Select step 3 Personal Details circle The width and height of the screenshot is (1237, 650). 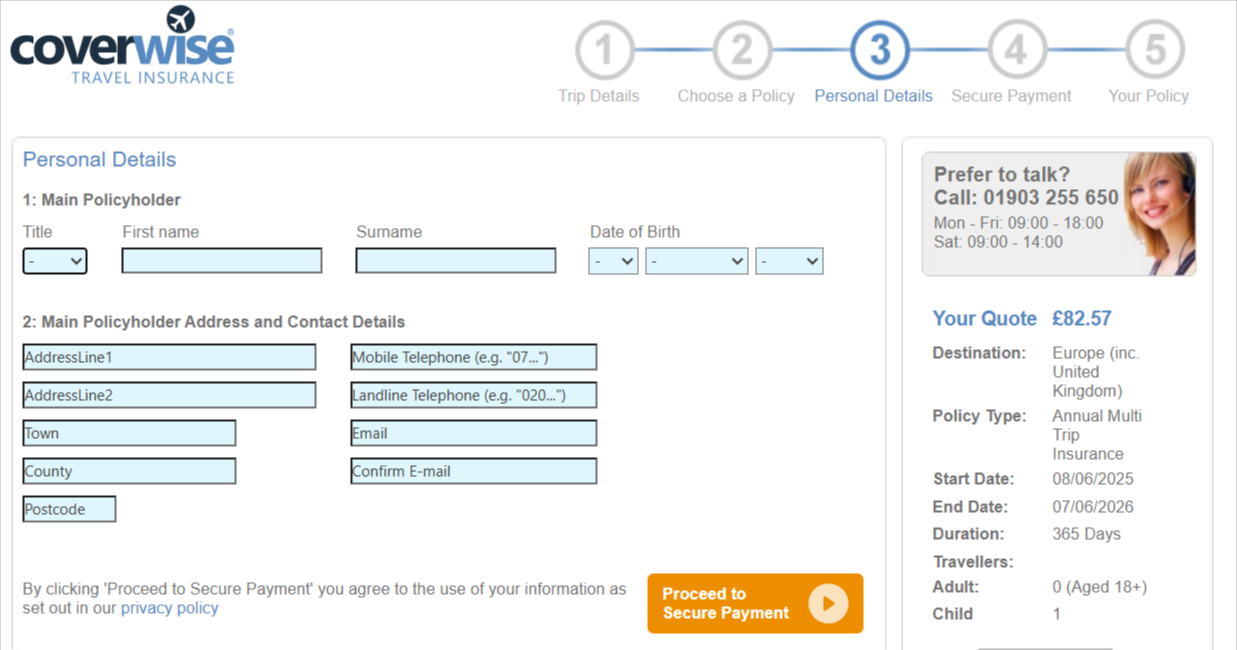[x=880, y=50]
